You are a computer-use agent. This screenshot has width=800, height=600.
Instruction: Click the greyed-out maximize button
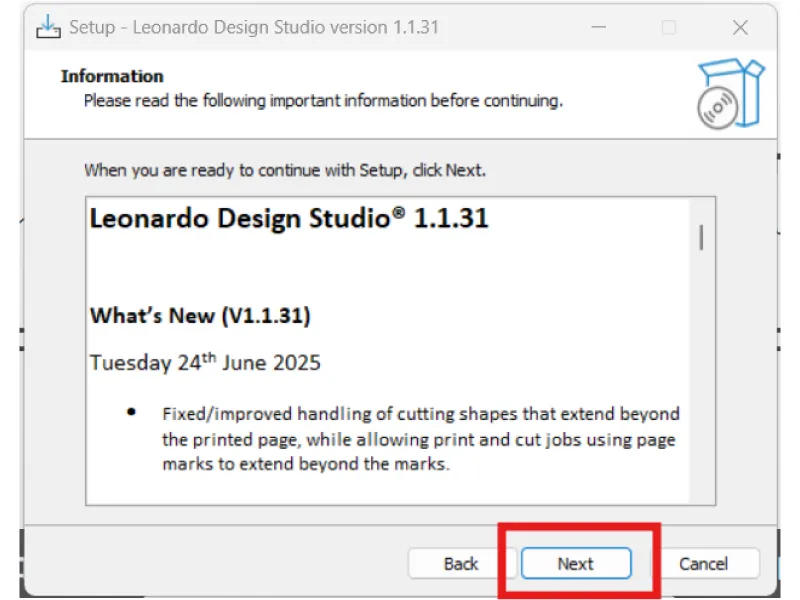668,28
